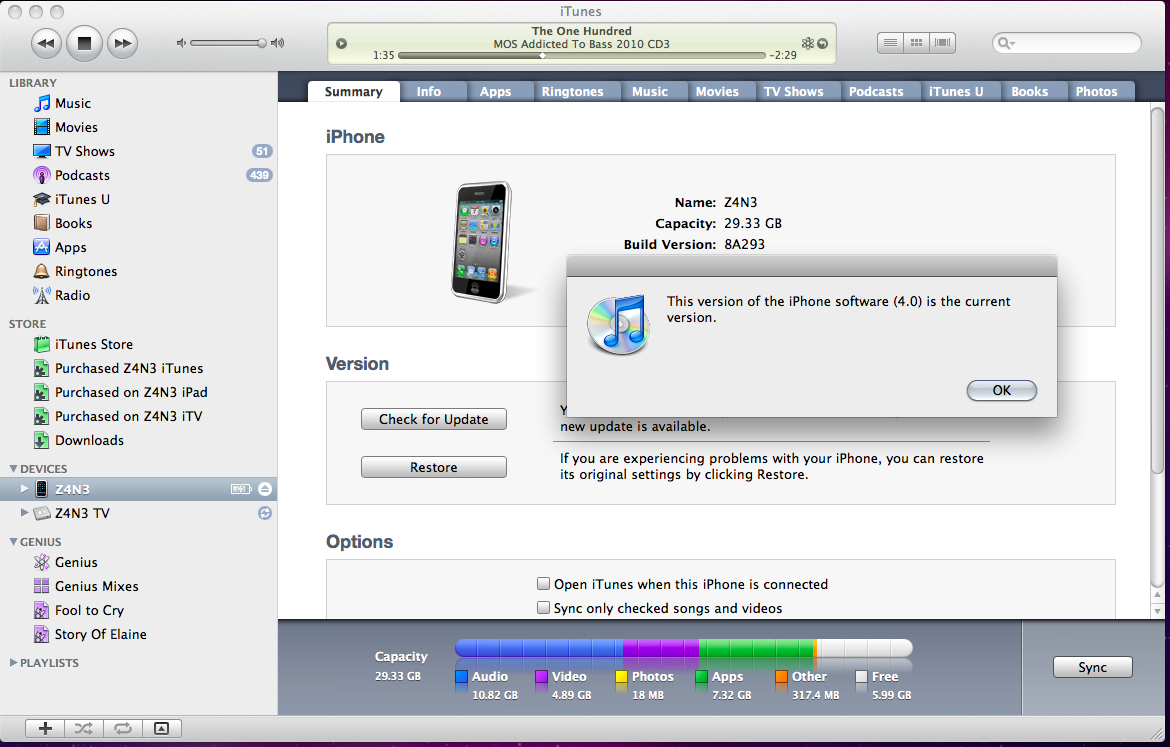Click the Restore button
This screenshot has height=747, width=1170.
[x=434, y=467]
